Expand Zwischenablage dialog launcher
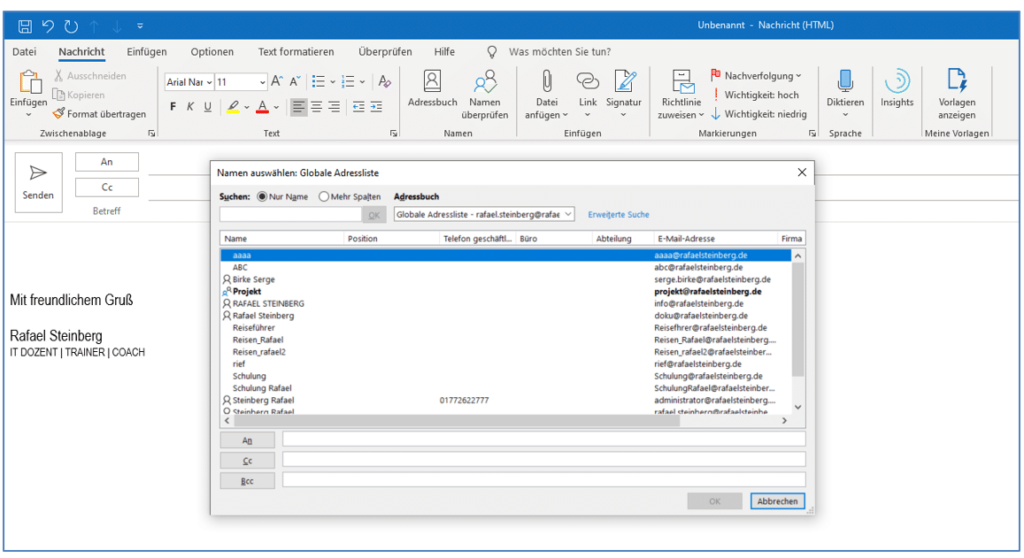Image resolution: width=1024 pixels, height=558 pixels. [152, 133]
